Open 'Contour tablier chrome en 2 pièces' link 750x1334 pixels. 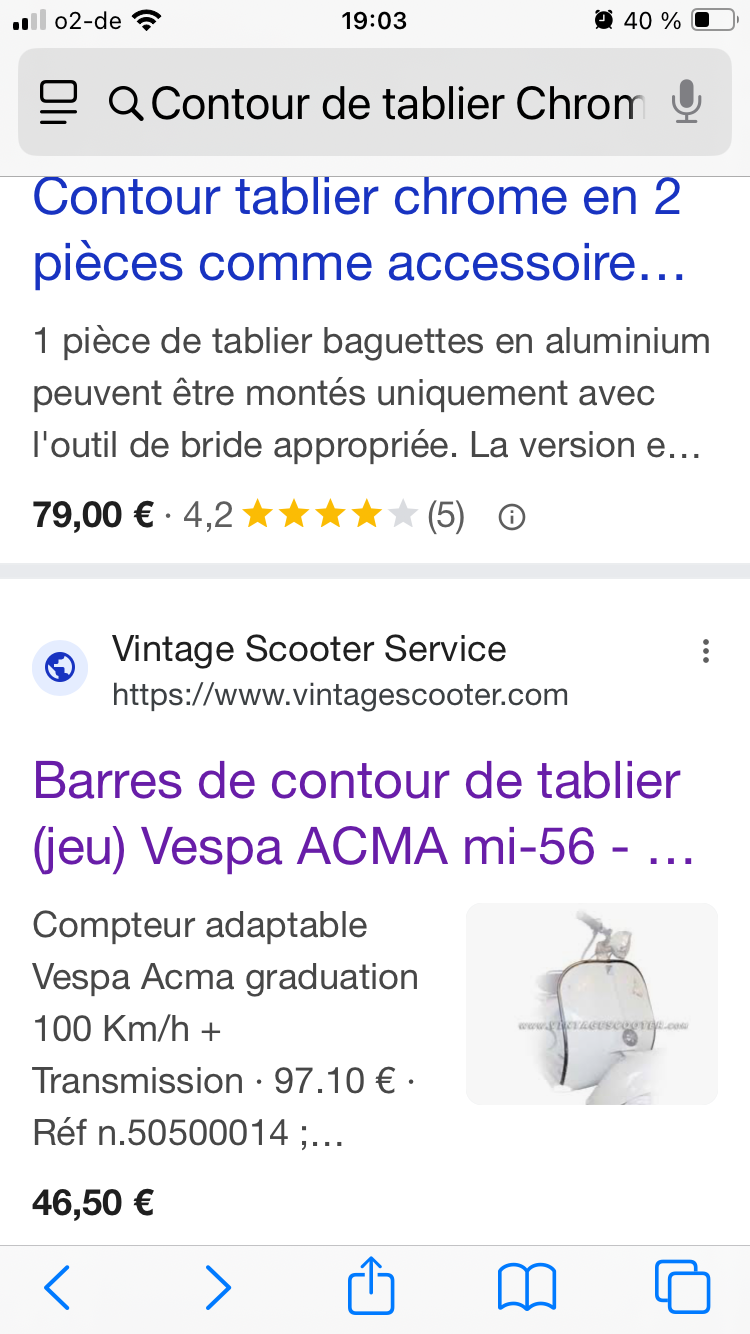pos(358,230)
